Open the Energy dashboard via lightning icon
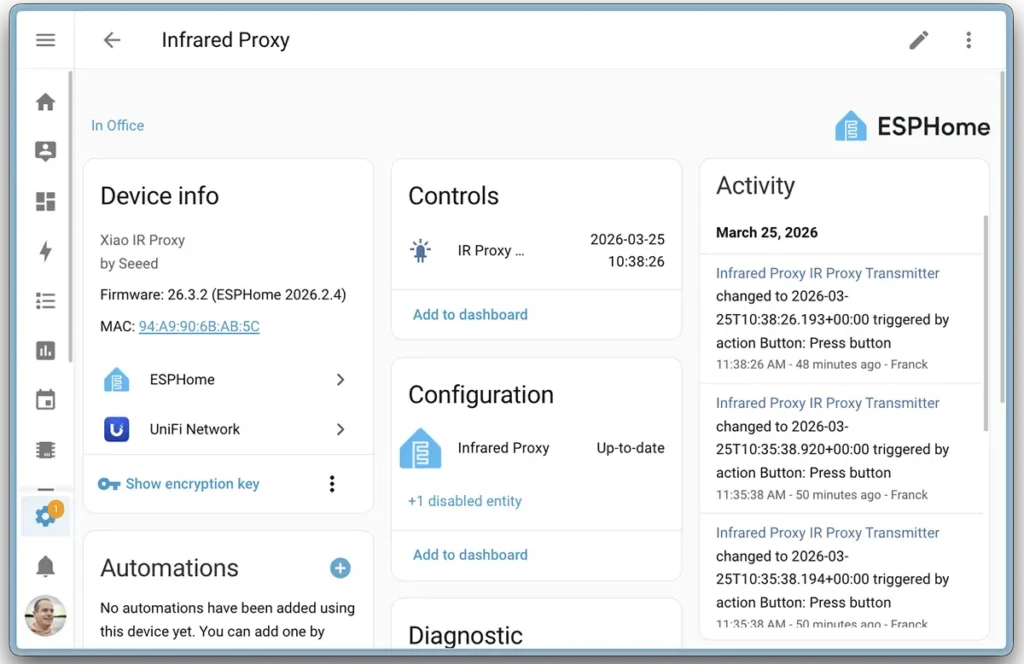This screenshot has width=1024, height=664. point(46,251)
